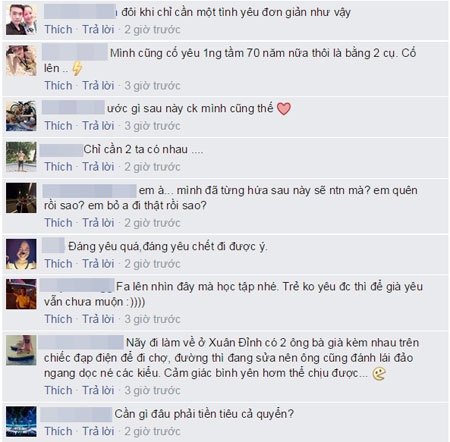Open the avatar beside the "Fa lên nhìn đây" comment
The image size is (450, 442).
pyautogui.click(x=21, y=294)
